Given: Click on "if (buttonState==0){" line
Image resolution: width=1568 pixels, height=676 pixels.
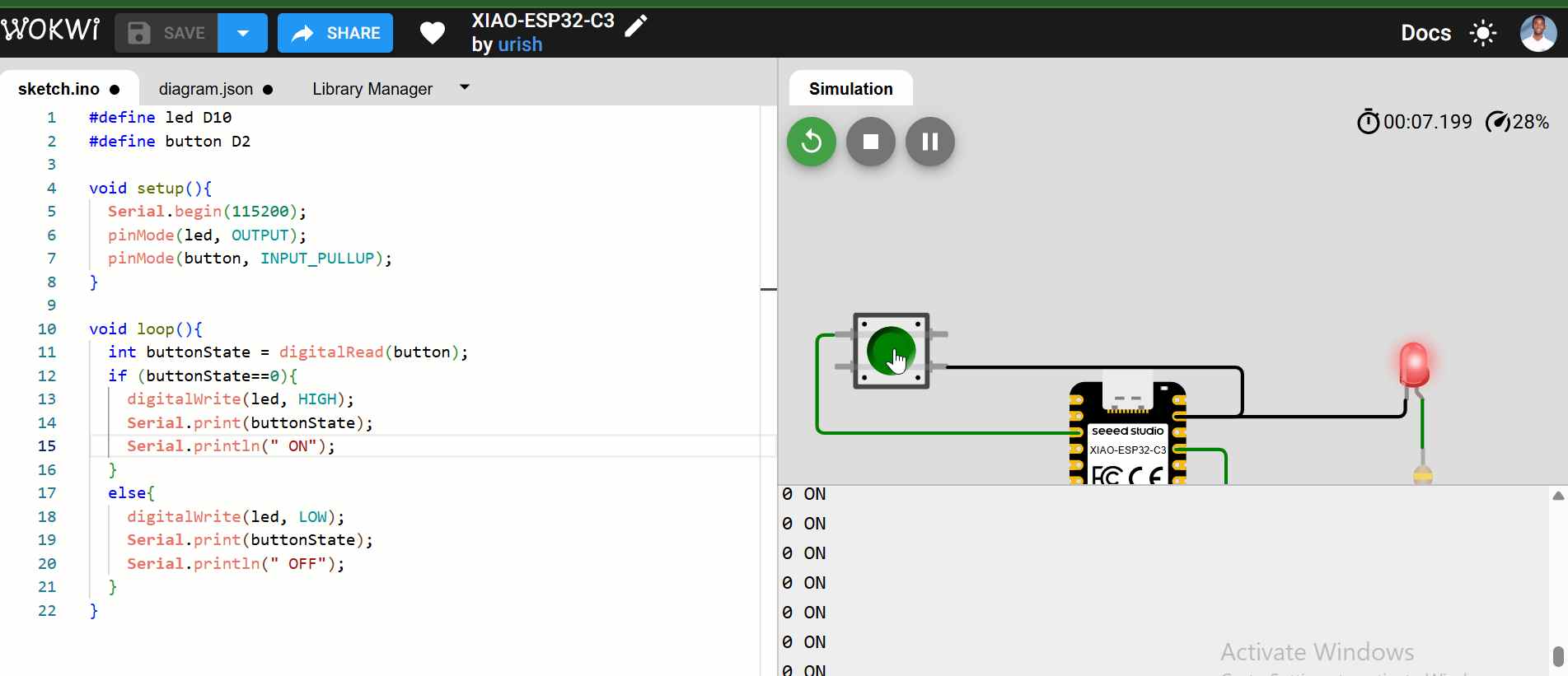Looking at the screenshot, I should tap(203, 376).
